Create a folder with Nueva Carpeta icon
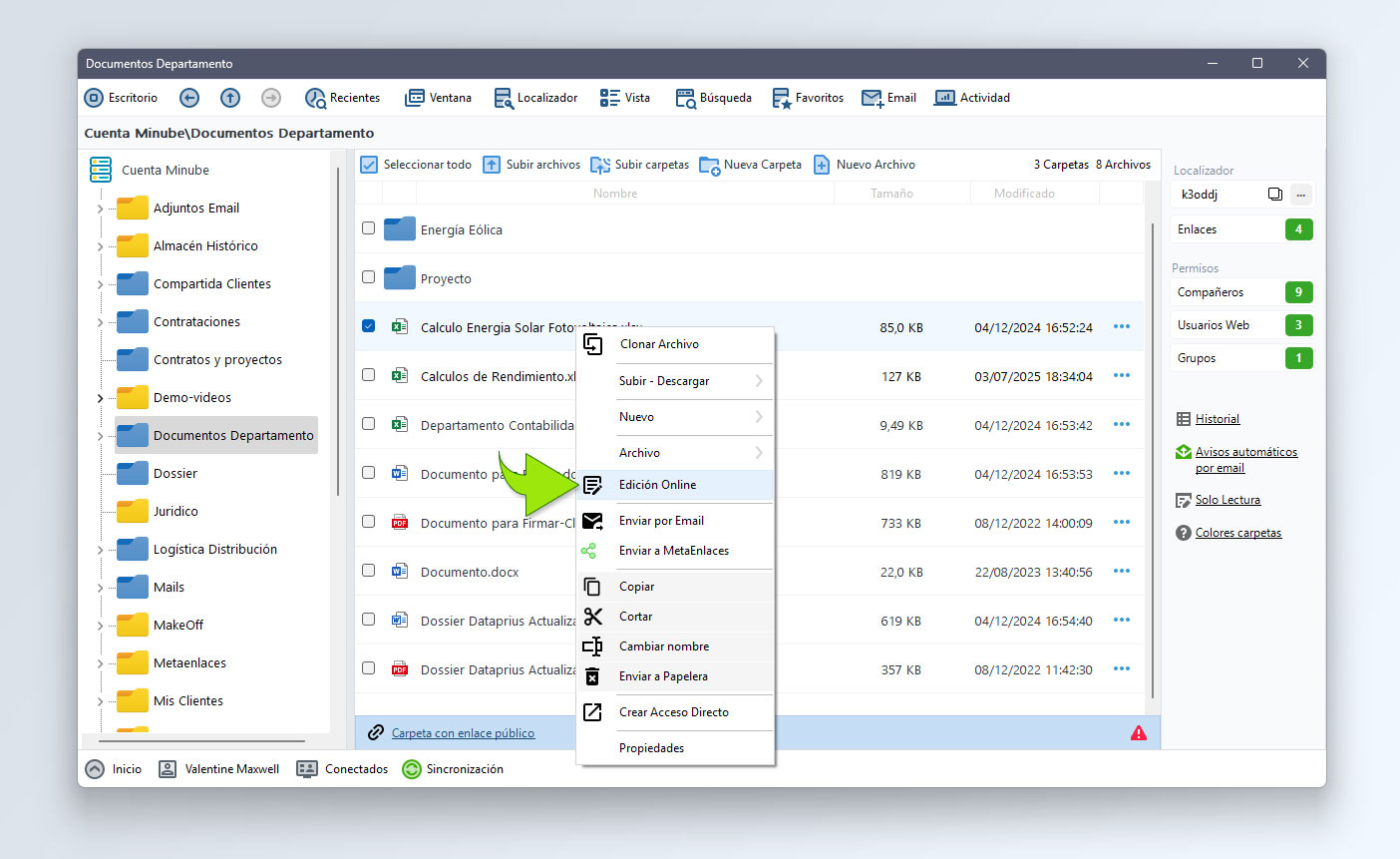 709,165
